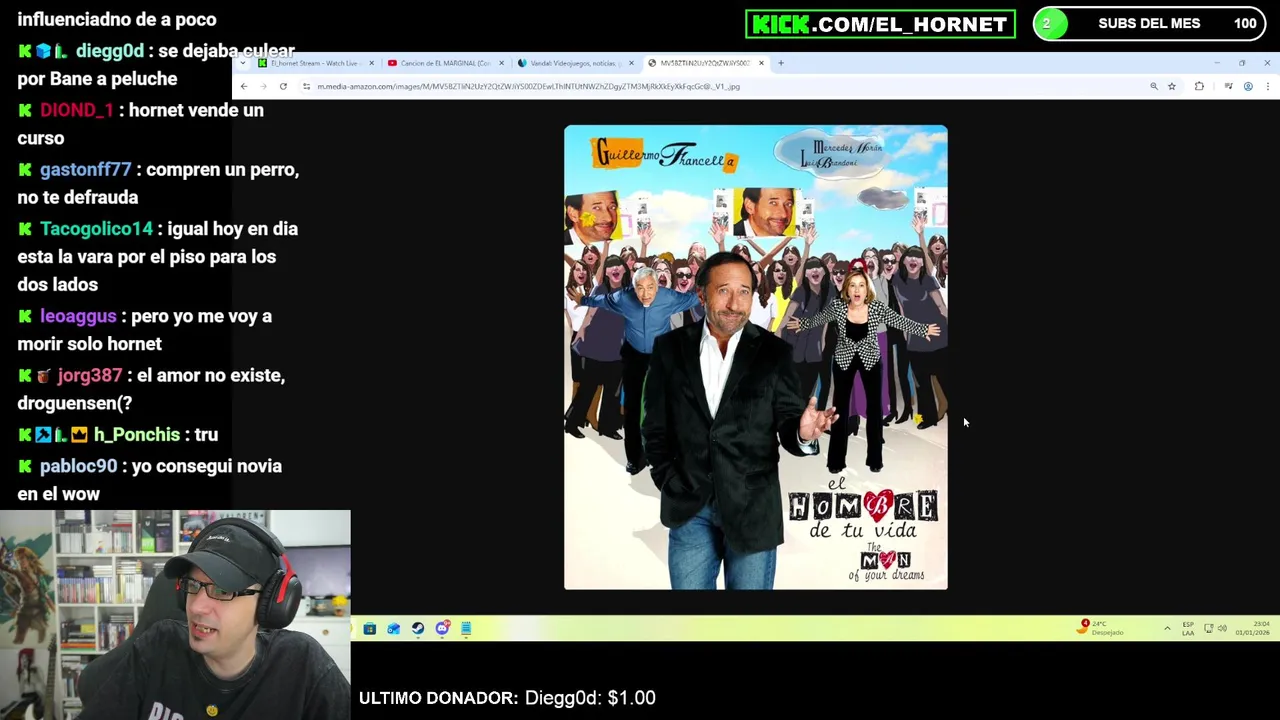
Task: Click the streamer webcam overlay
Action: pos(175,615)
